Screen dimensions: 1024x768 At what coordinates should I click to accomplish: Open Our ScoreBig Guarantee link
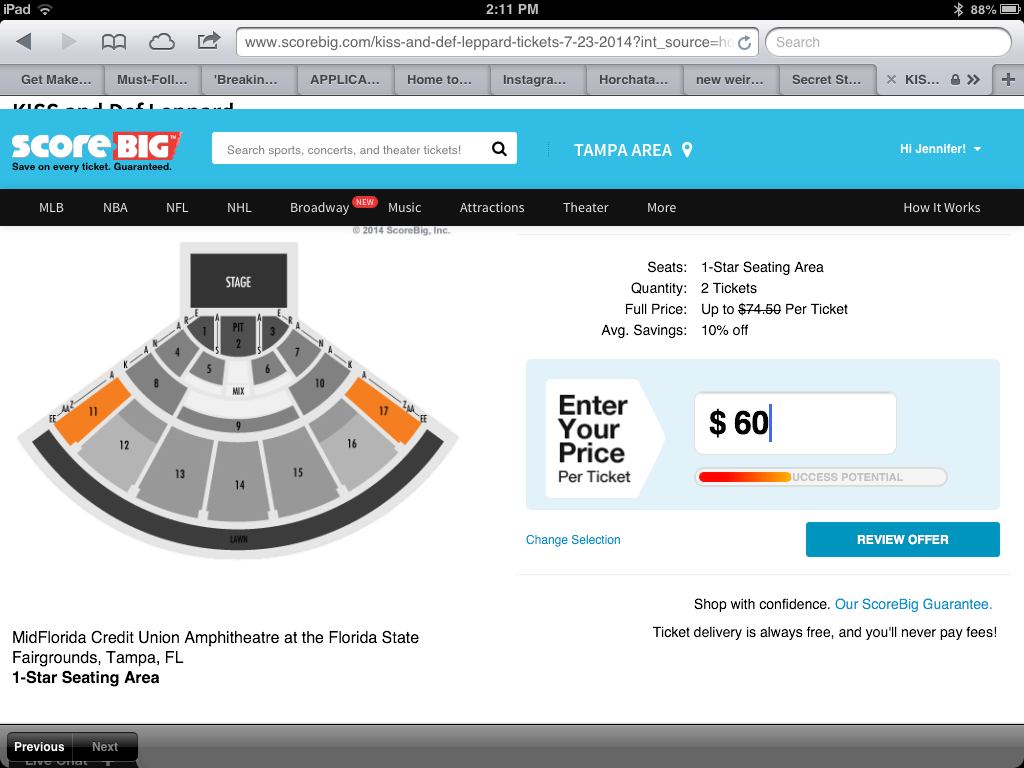coord(913,604)
